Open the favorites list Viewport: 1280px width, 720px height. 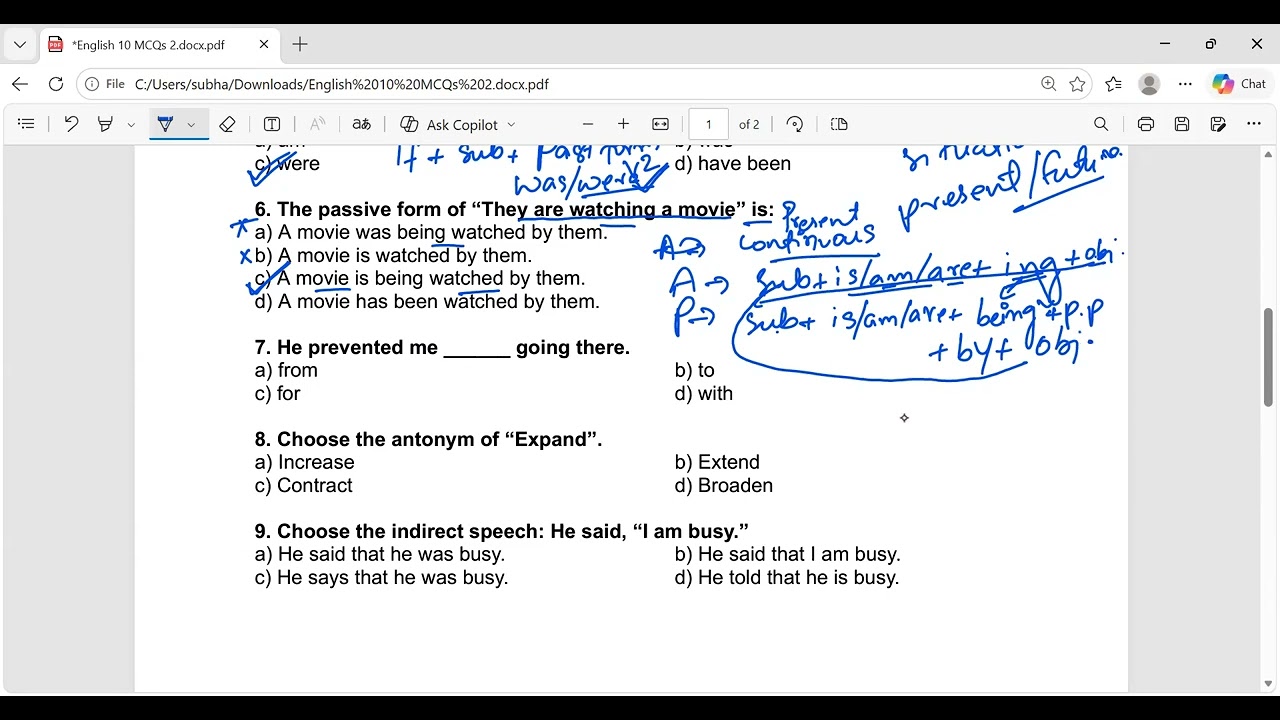(1114, 84)
